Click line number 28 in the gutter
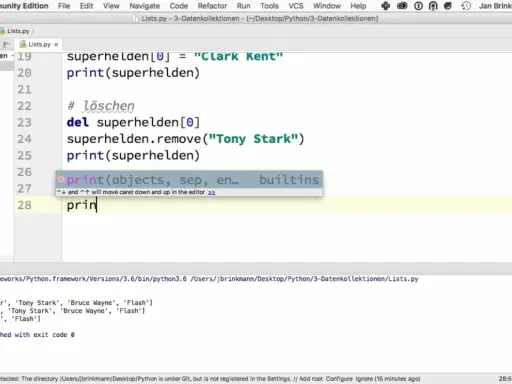Image resolution: width=512 pixels, height=384 pixels. [x=24, y=205]
